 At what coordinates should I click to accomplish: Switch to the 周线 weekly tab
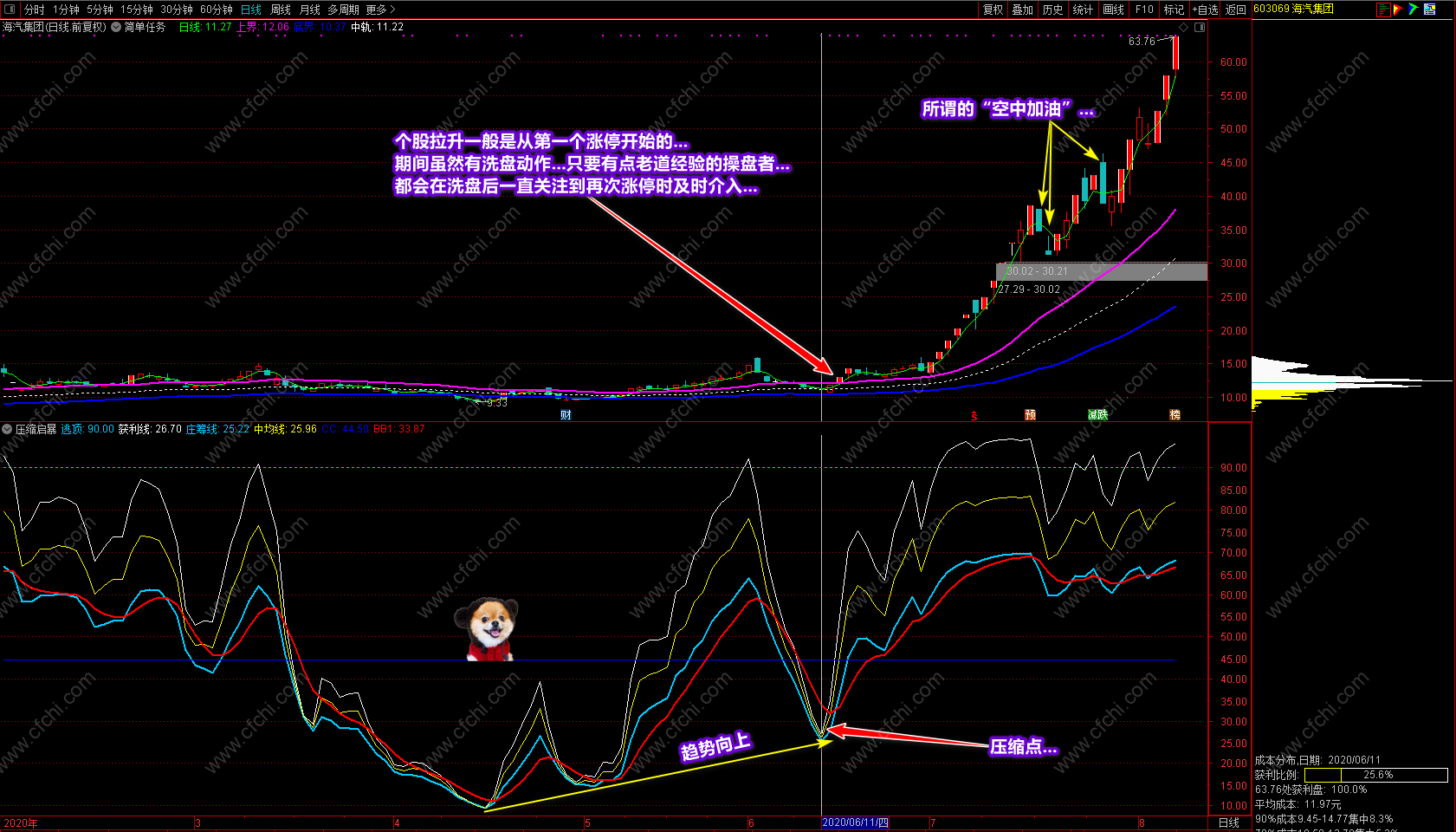tap(281, 10)
